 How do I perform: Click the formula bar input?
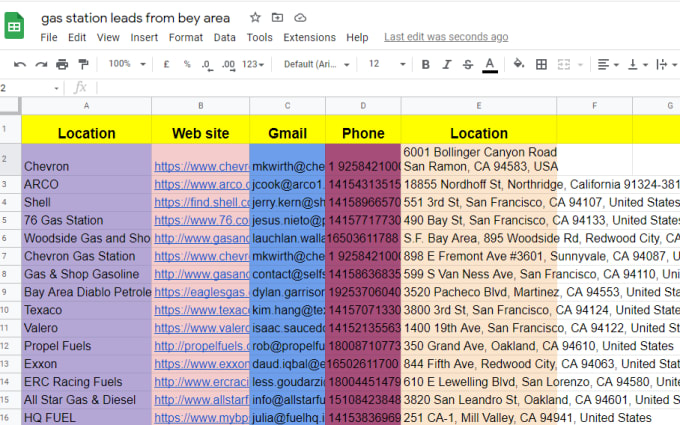388,88
